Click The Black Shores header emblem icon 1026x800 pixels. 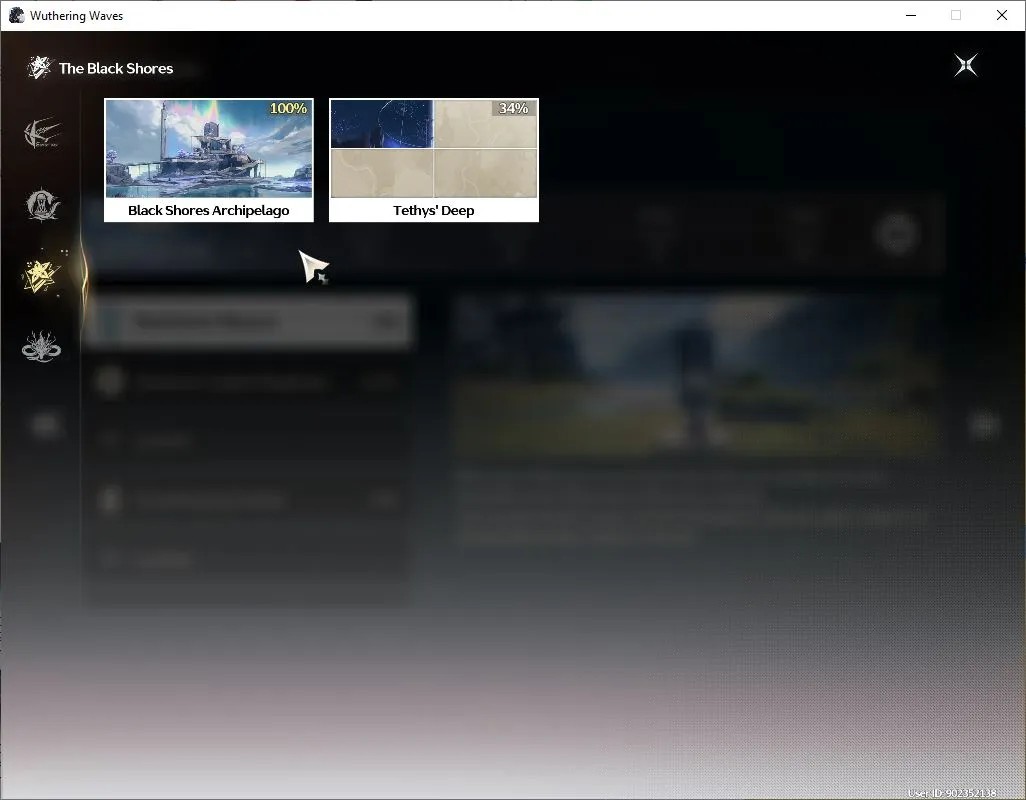point(39,67)
